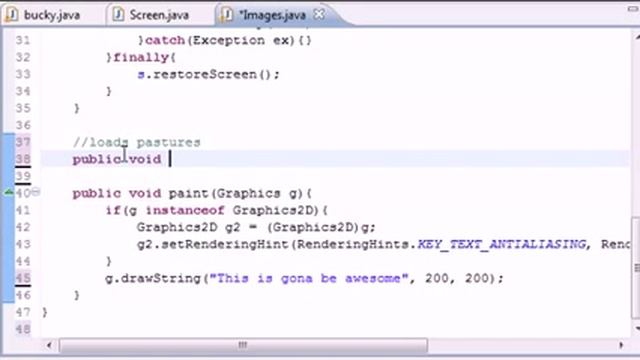This screenshot has height=360, width=640.
Task: Click the Screen.java file icon
Action: point(118,15)
